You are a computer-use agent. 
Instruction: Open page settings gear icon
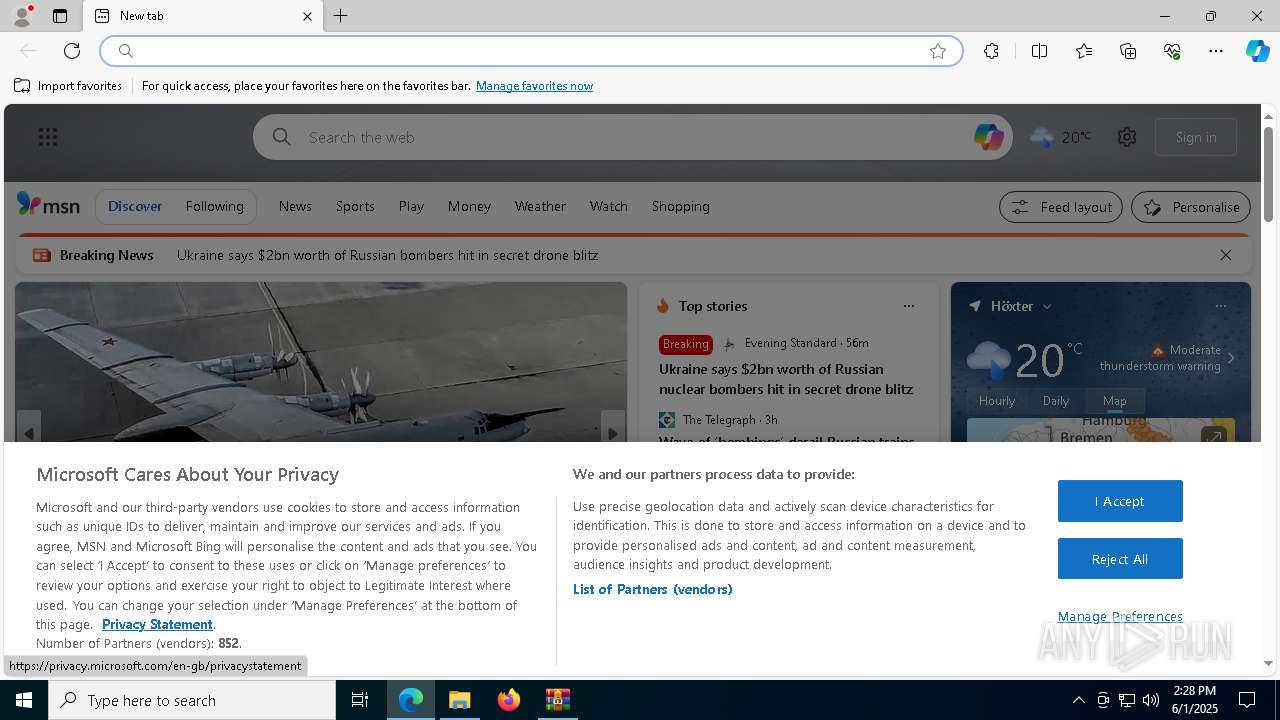[x=1127, y=137]
